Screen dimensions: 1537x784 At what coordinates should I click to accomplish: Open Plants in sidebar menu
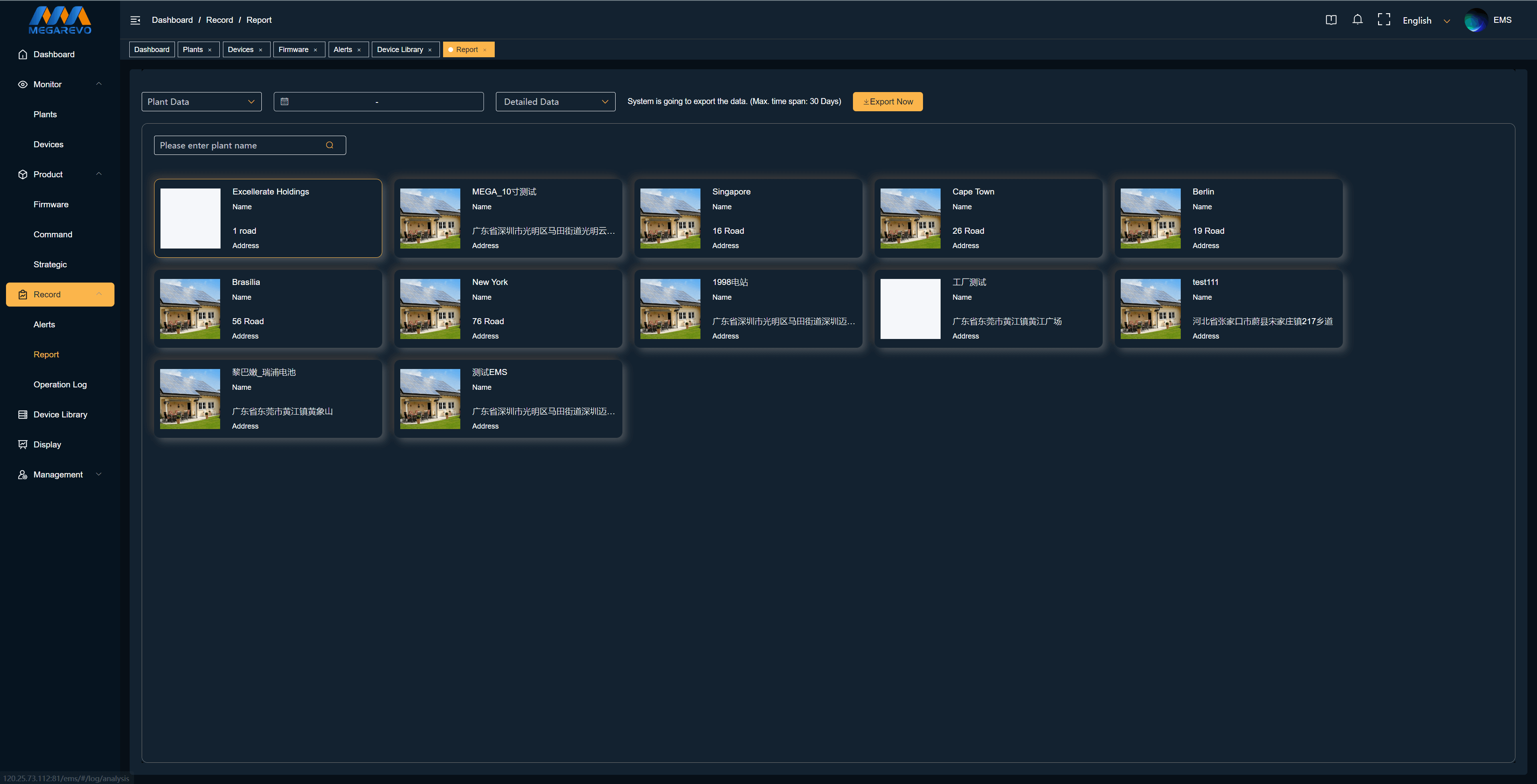45,114
